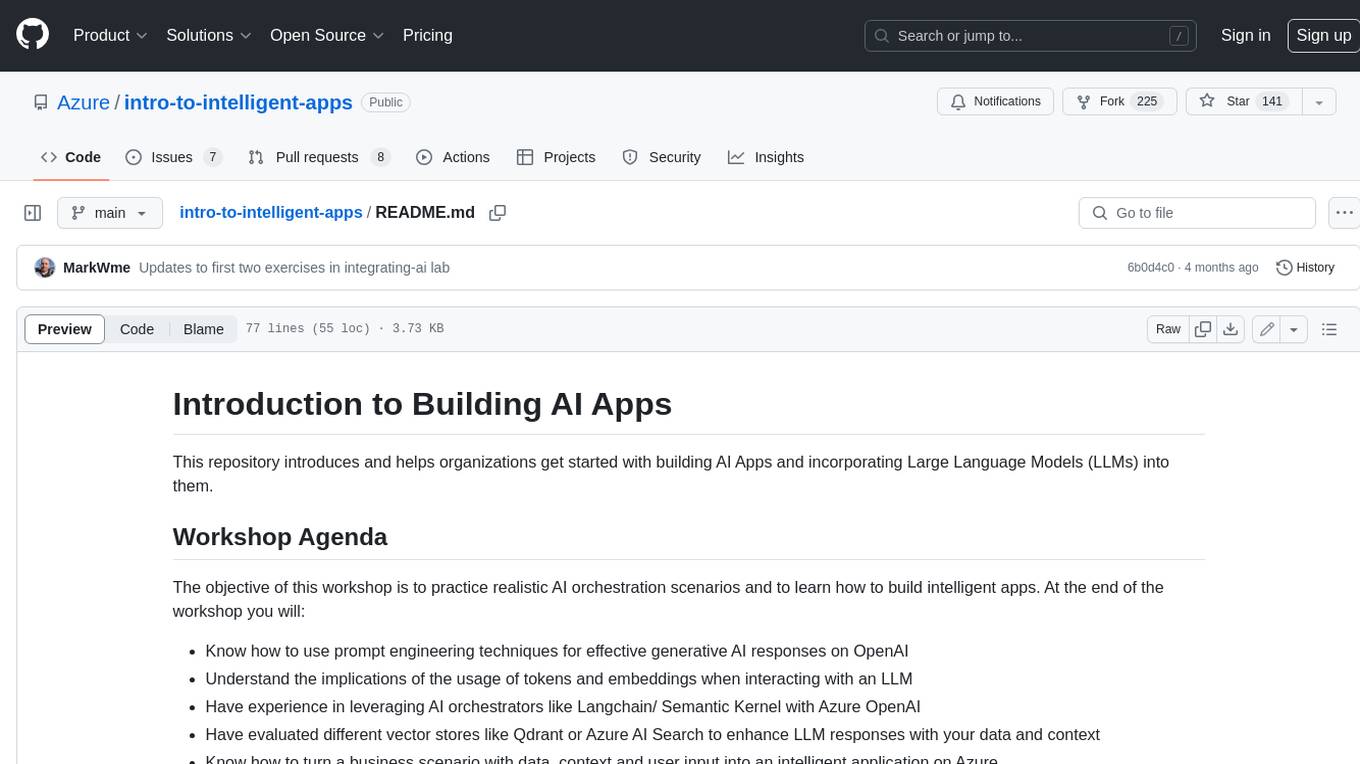Switch to the Code tab
The width and height of the screenshot is (1360, 764).
click(x=70, y=157)
